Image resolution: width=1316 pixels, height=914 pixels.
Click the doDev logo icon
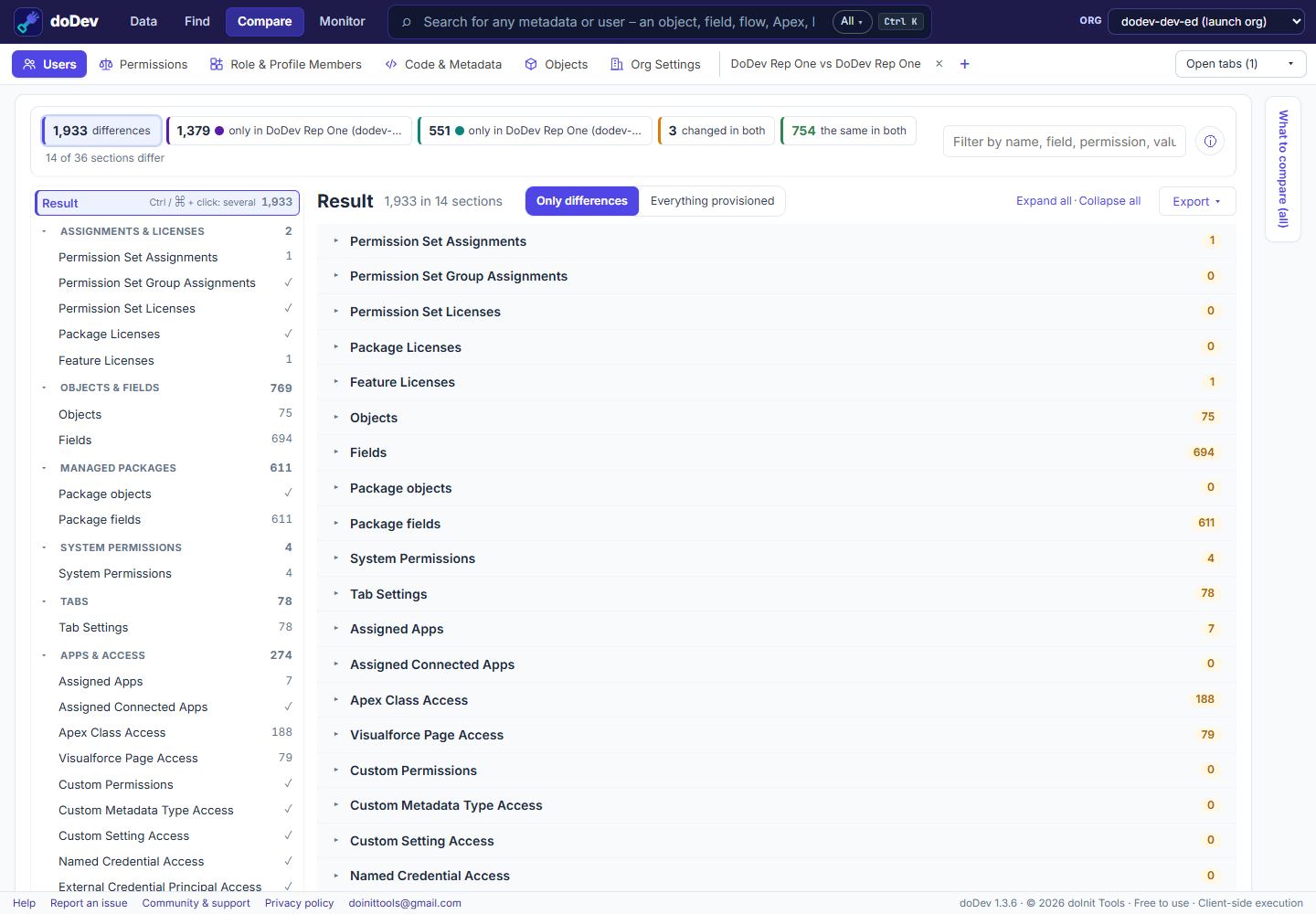(x=28, y=21)
